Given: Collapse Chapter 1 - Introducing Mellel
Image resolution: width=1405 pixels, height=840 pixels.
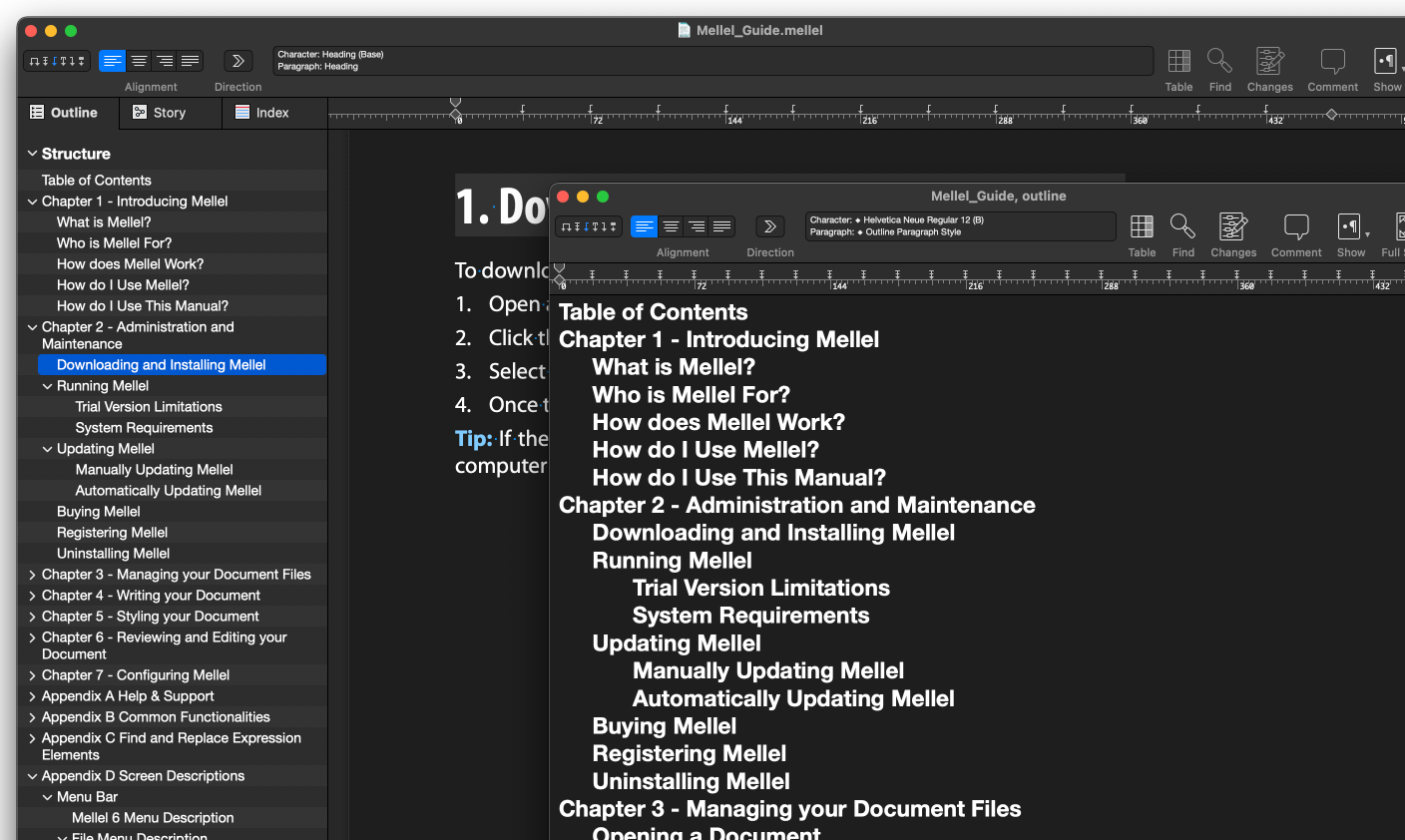Looking at the screenshot, I should point(32,202).
